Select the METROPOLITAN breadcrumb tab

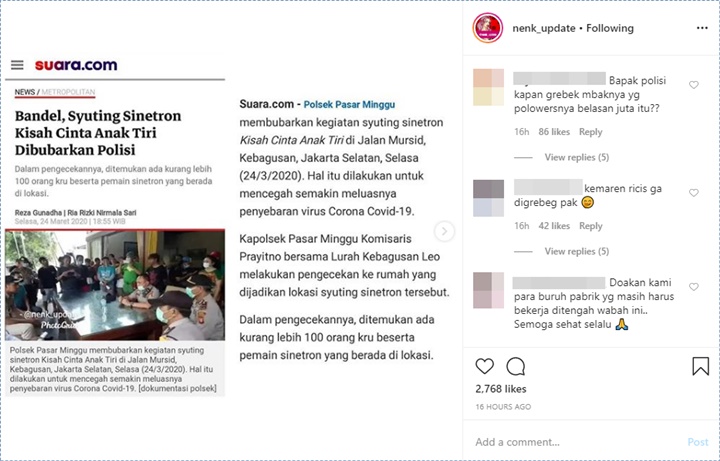[68, 92]
